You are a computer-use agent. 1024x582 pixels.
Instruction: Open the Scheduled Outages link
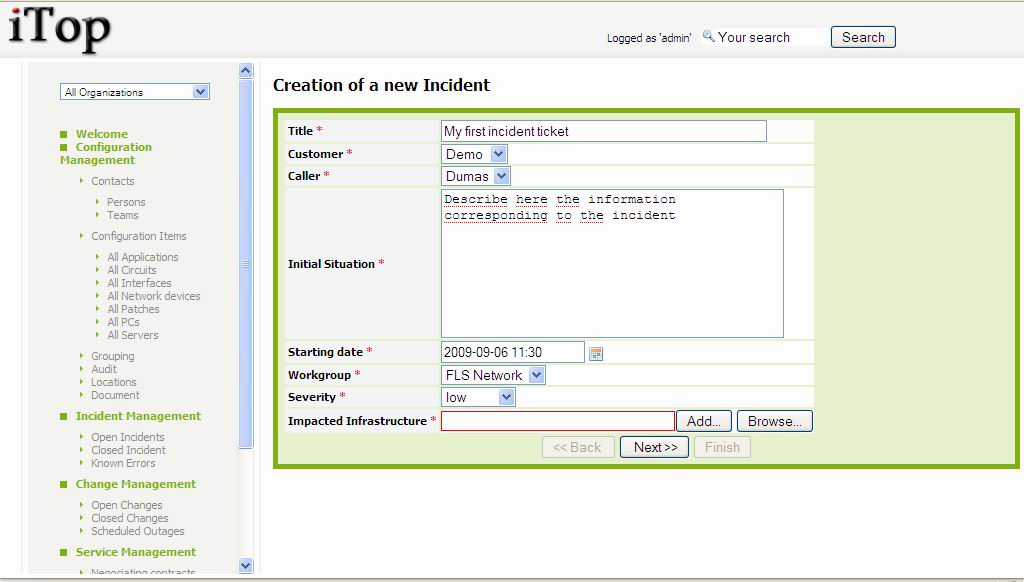coord(137,531)
